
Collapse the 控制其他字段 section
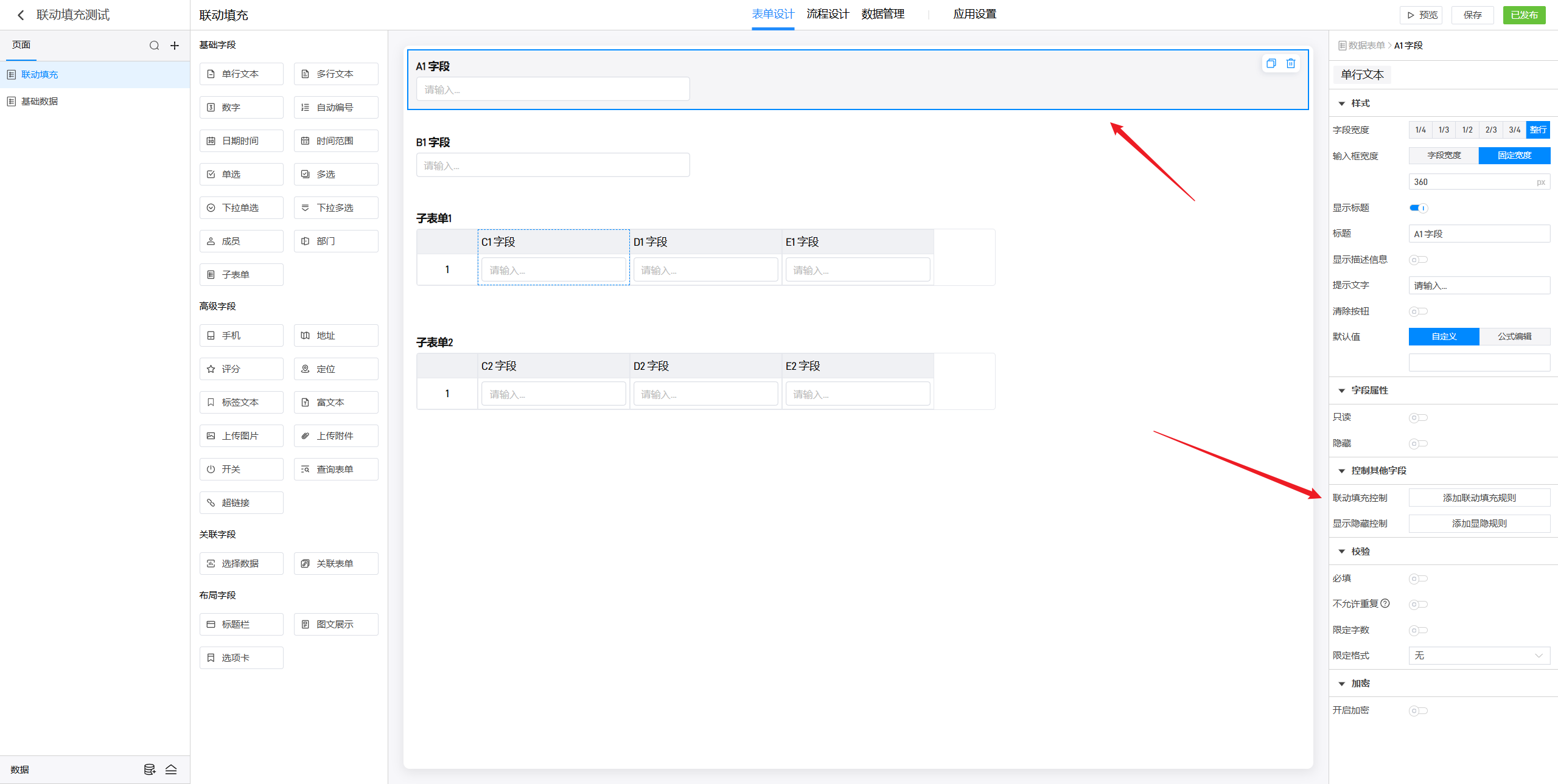(x=1342, y=471)
